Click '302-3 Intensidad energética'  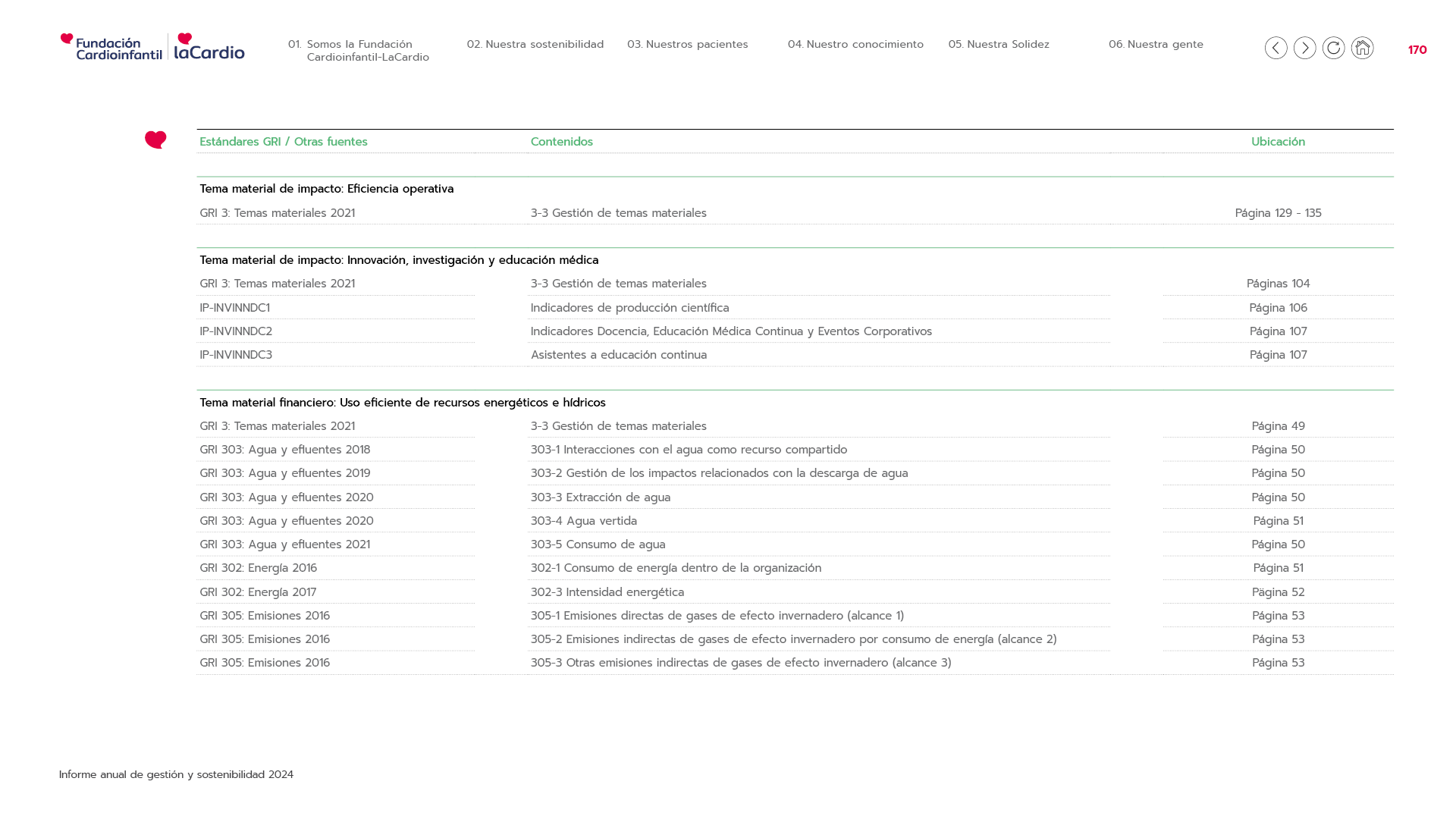607,592
